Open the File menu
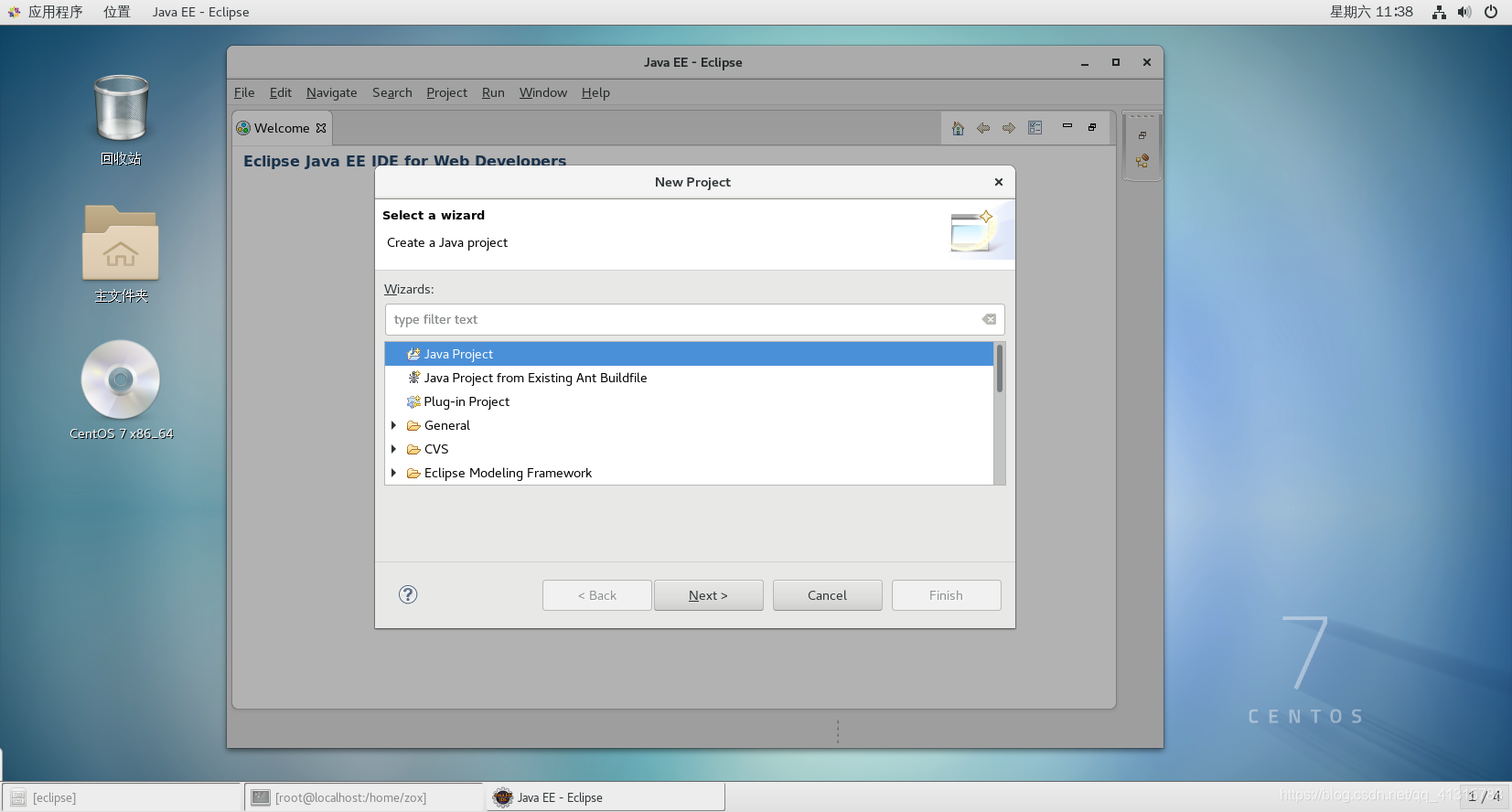 tap(244, 92)
